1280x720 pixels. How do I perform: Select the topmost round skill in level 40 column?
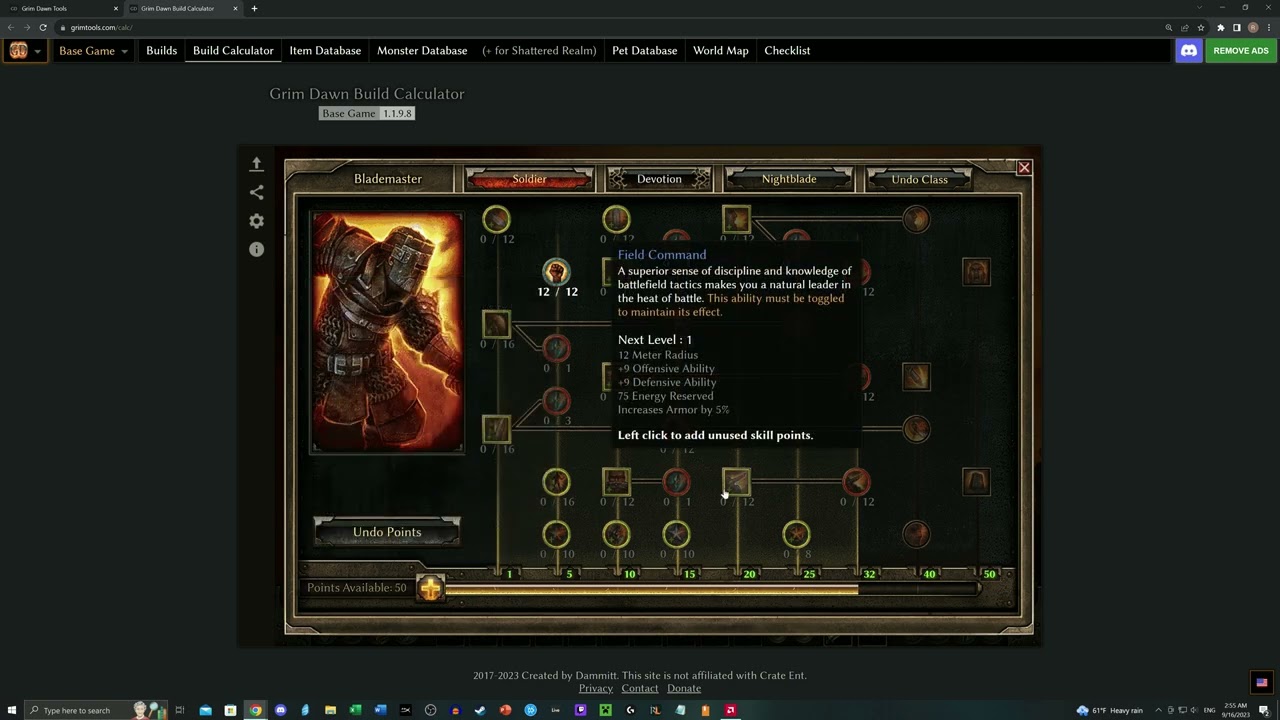[x=916, y=219]
